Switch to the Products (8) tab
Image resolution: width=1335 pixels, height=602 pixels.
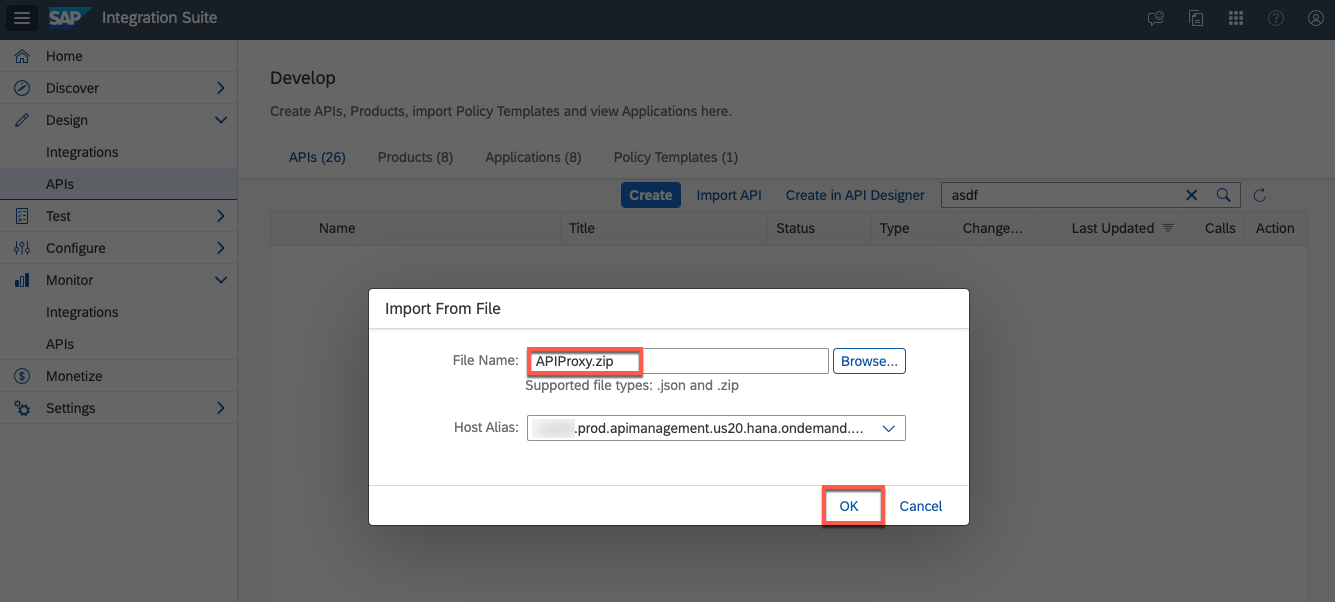pos(415,157)
